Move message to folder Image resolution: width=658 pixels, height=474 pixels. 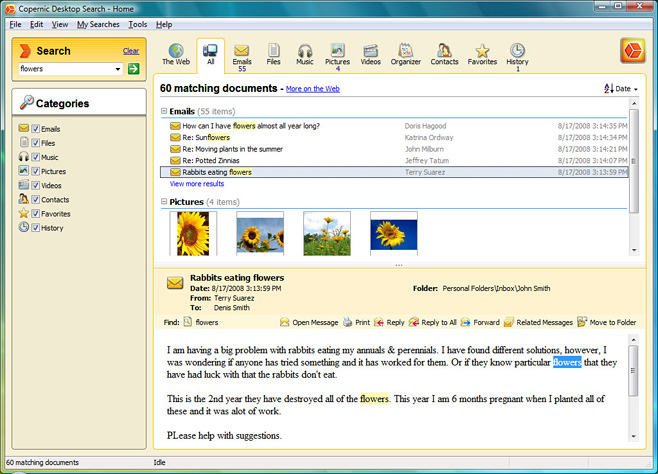pyautogui.click(x=606, y=323)
